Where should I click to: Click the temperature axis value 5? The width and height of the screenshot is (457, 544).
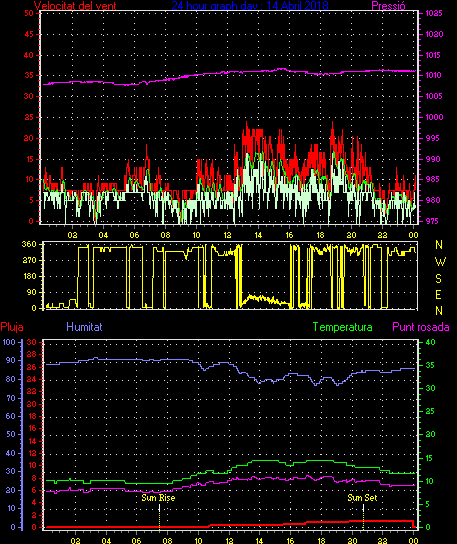(428, 504)
